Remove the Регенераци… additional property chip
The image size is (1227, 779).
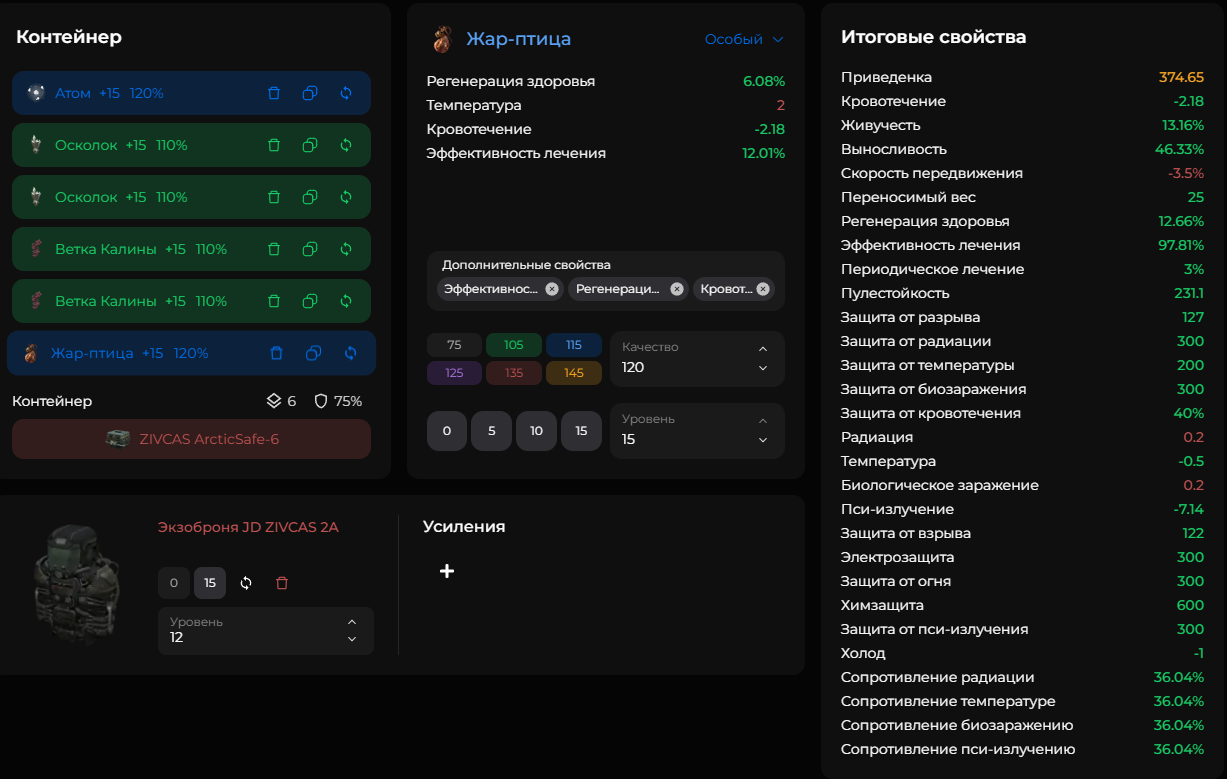677,289
